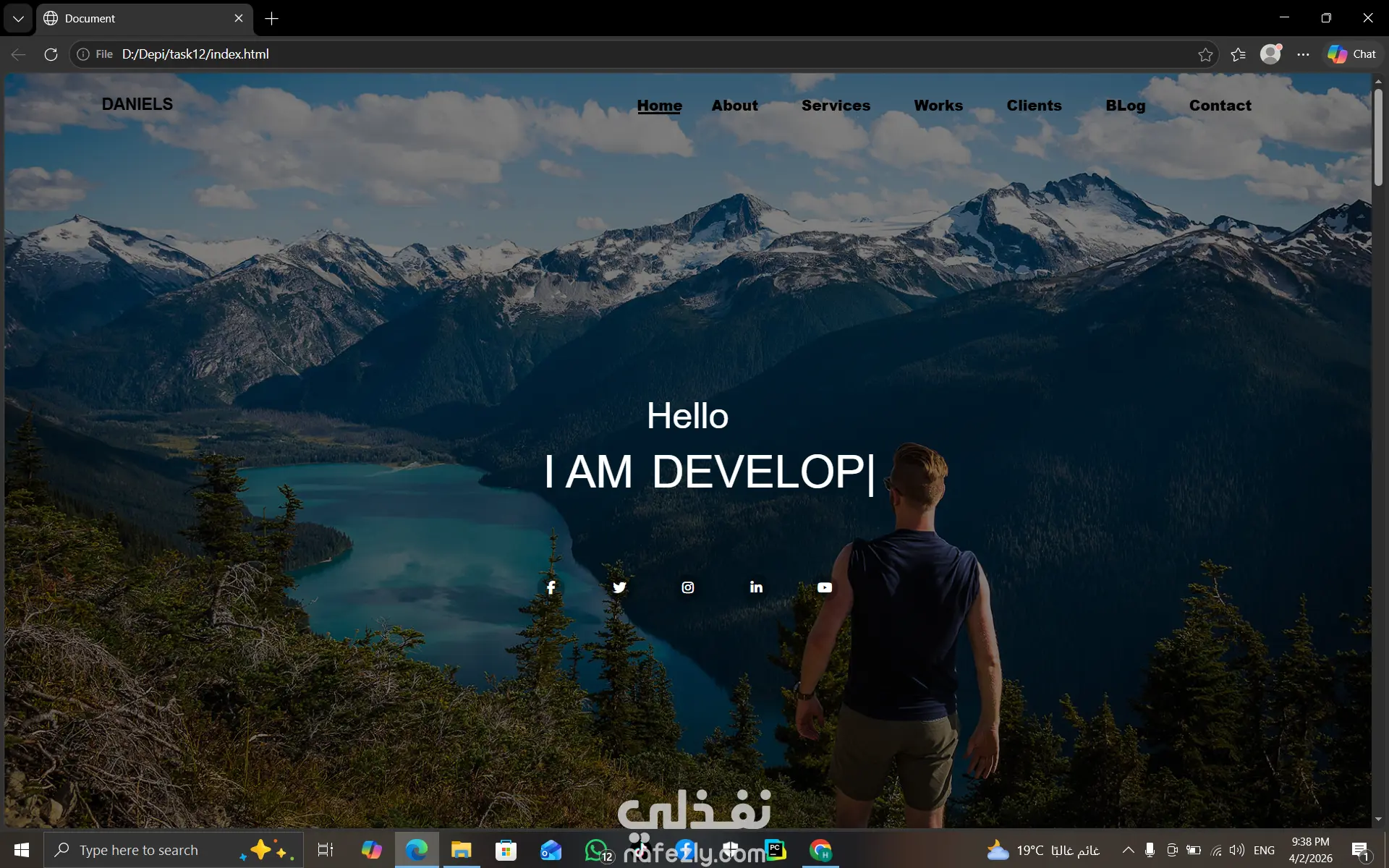Show hidden system tray icons

pyautogui.click(x=1128, y=850)
